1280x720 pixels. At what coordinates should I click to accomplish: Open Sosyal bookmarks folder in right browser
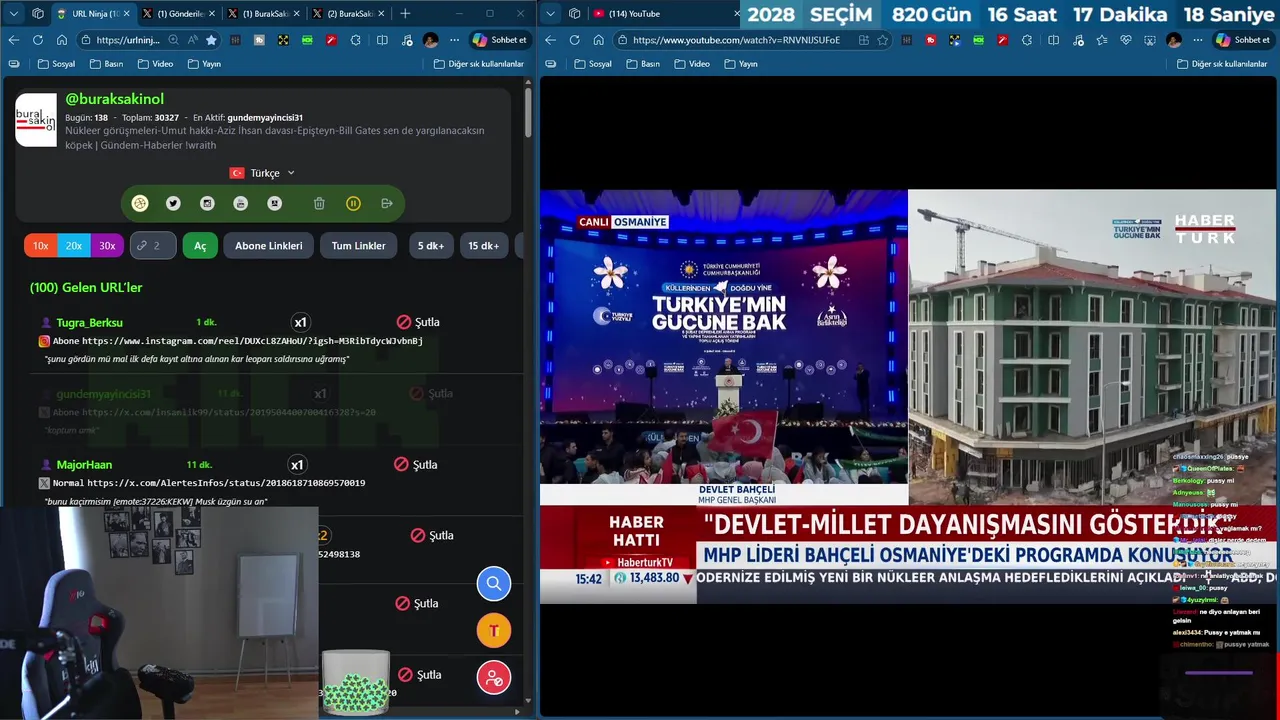pyautogui.click(x=593, y=64)
